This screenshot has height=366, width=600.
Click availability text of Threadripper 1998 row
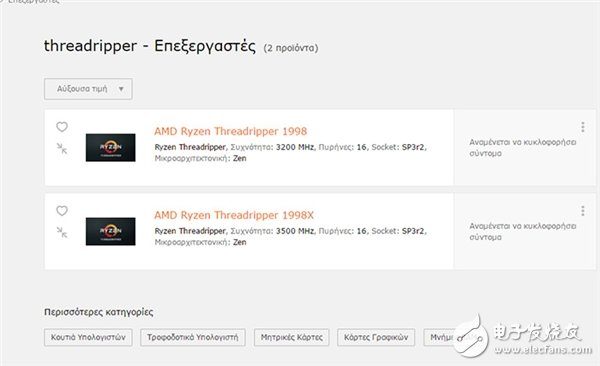point(523,148)
